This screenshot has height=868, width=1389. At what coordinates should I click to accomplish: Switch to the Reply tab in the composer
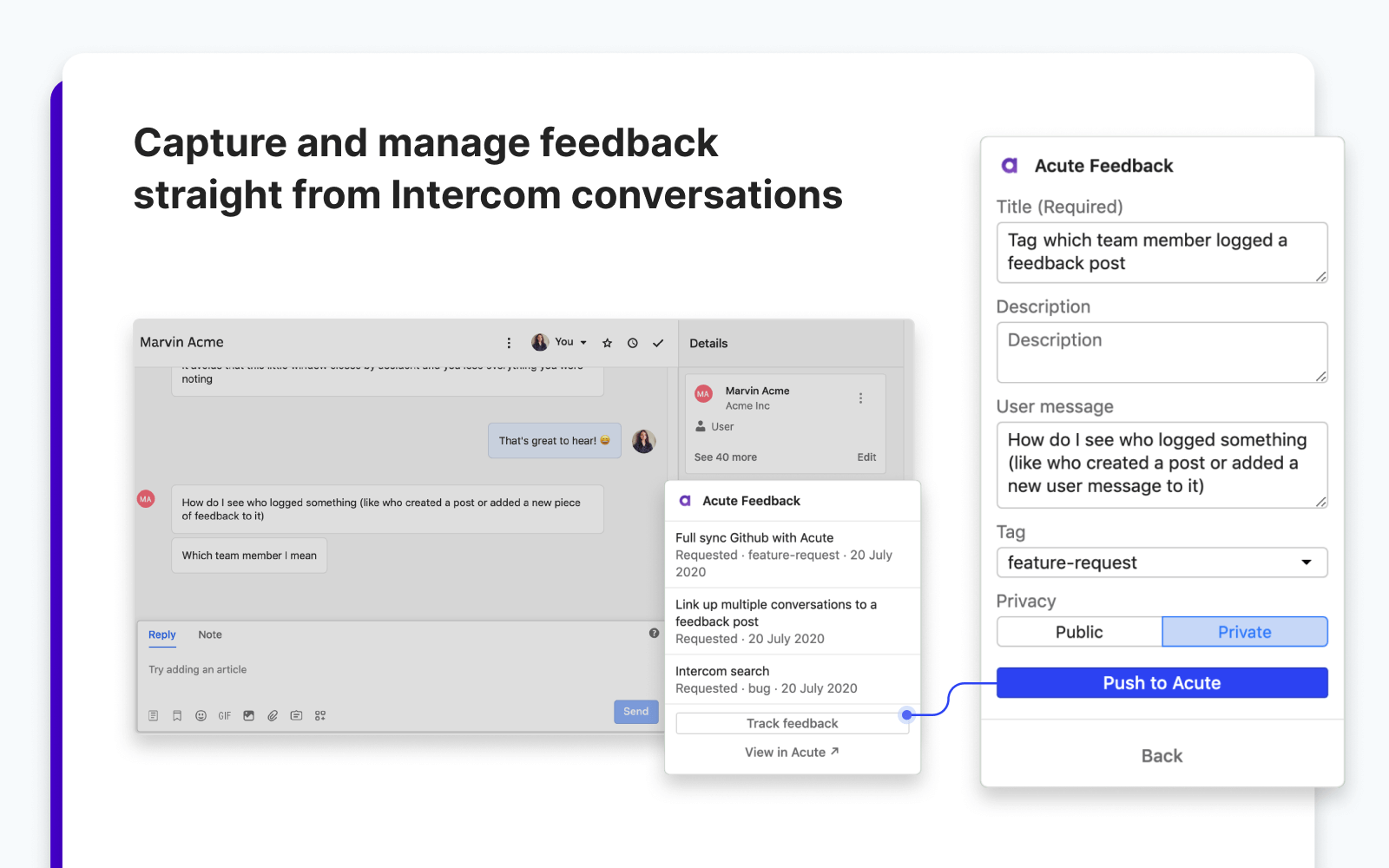pyautogui.click(x=162, y=635)
